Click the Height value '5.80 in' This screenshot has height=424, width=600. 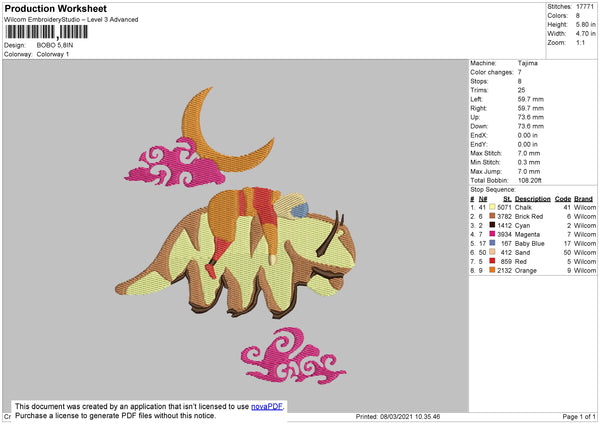tap(586, 24)
